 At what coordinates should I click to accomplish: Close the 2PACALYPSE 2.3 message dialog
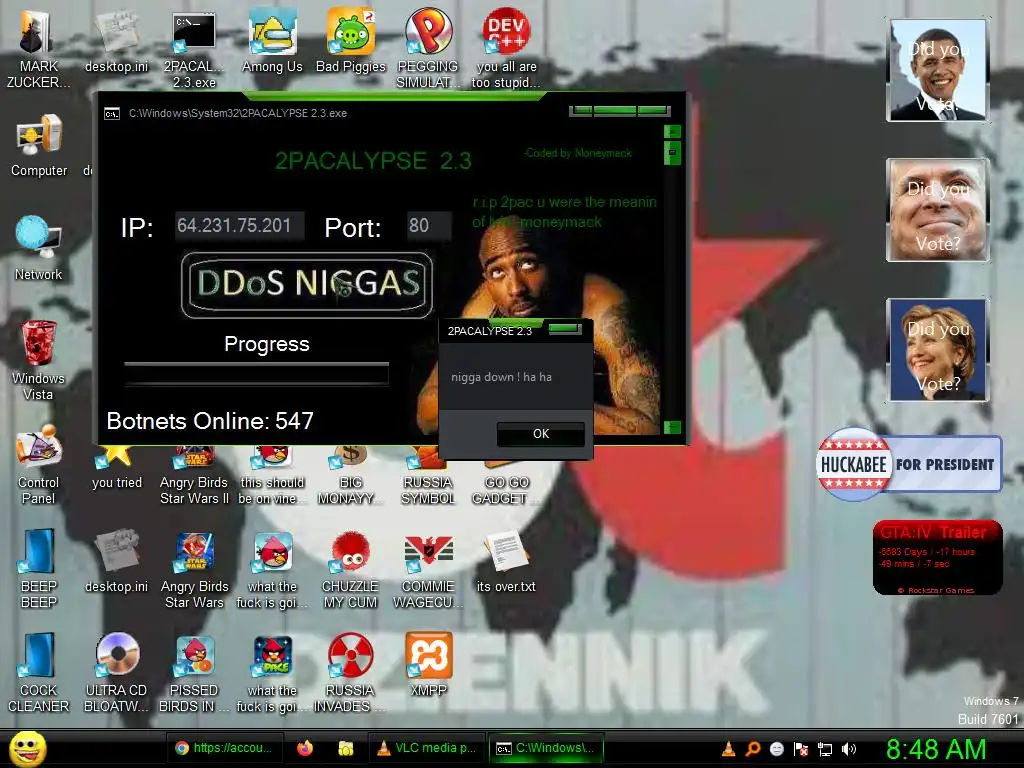pos(565,328)
